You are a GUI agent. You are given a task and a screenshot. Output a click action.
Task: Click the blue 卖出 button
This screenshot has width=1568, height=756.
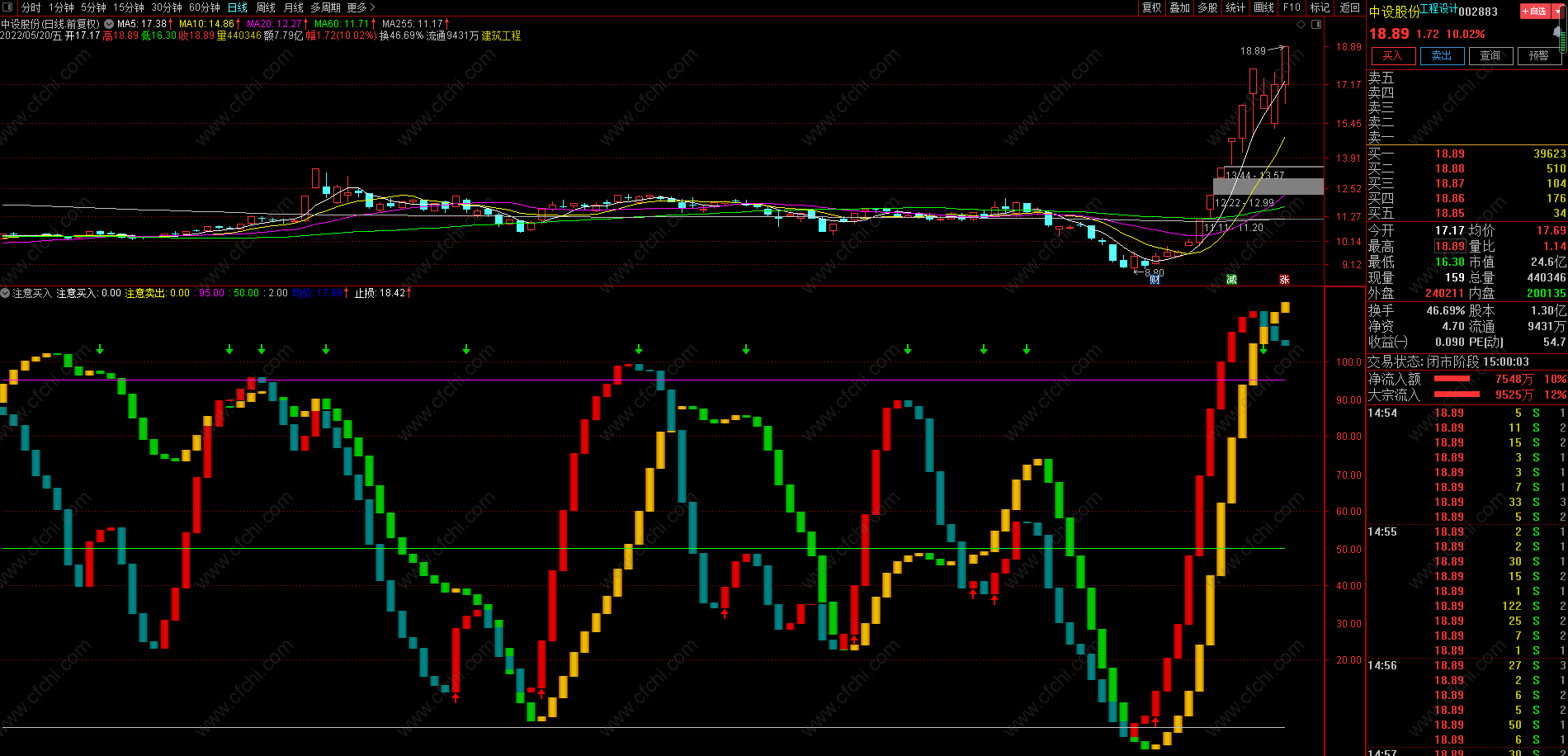pos(1442,55)
